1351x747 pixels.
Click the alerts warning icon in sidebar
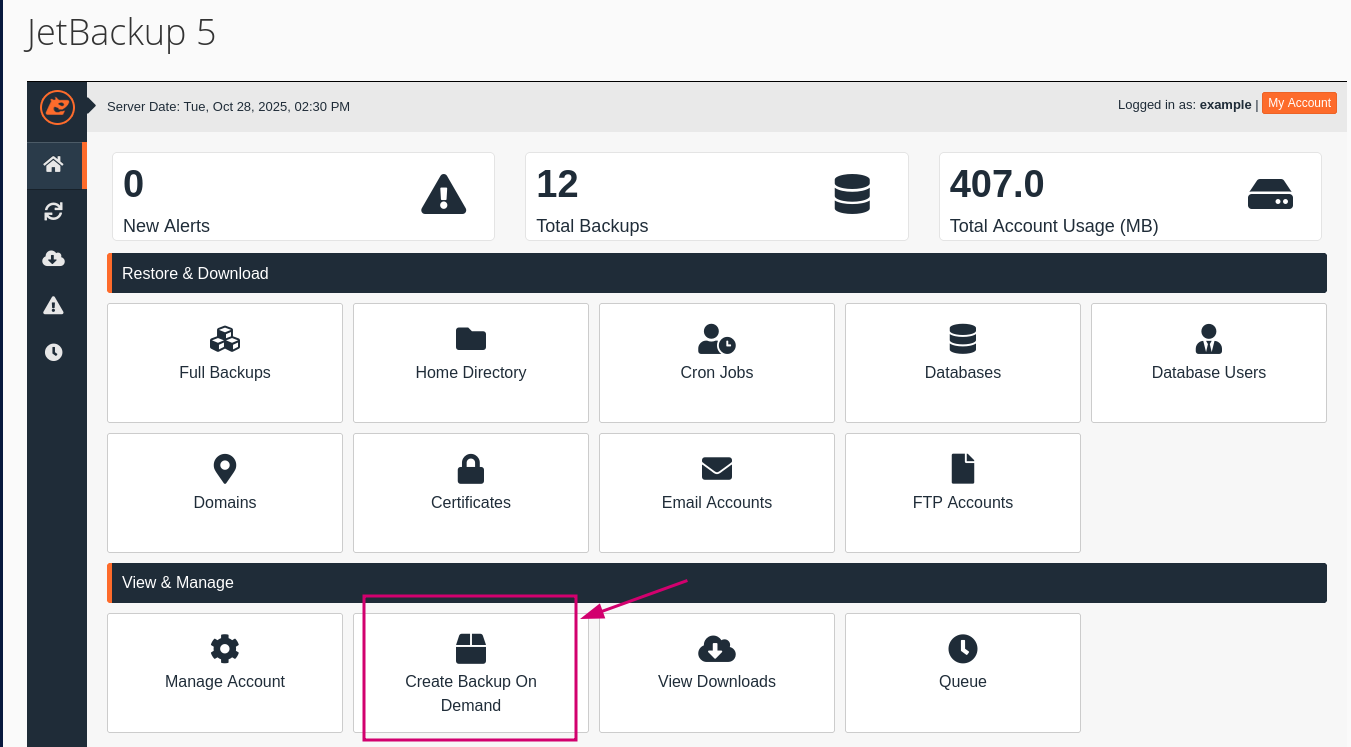(54, 305)
